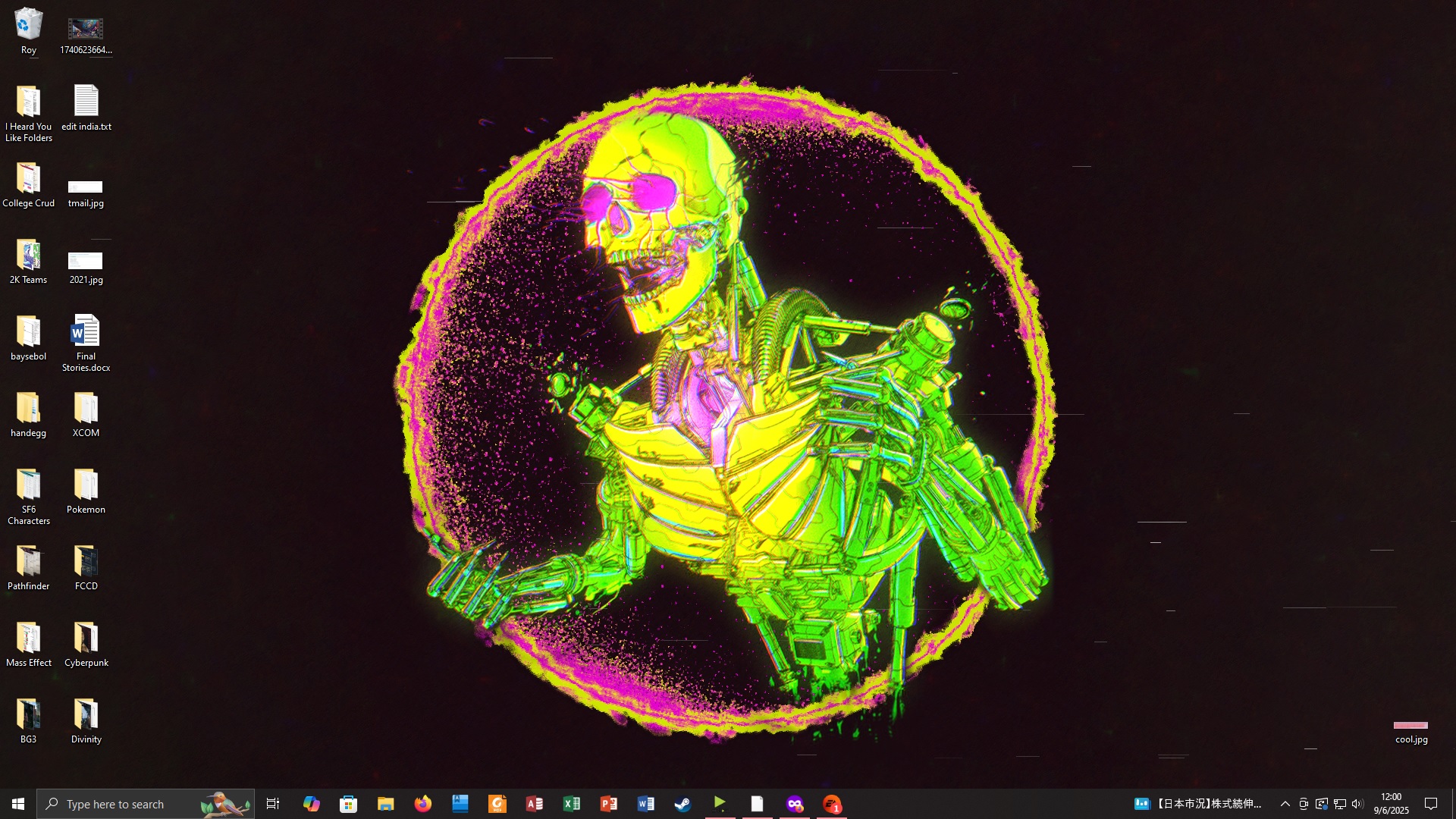Launch Firefox from the taskbar

[x=423, y=804]
